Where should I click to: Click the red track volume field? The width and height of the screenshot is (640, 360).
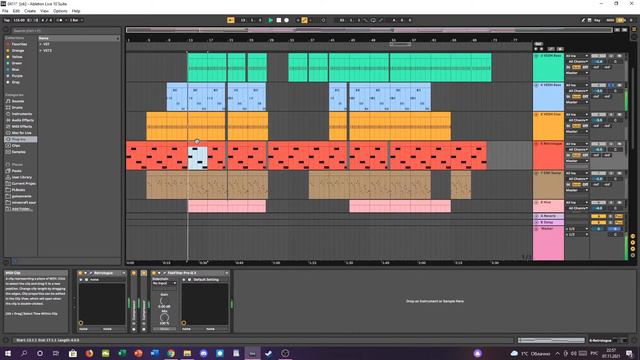(x=598, y=150)
